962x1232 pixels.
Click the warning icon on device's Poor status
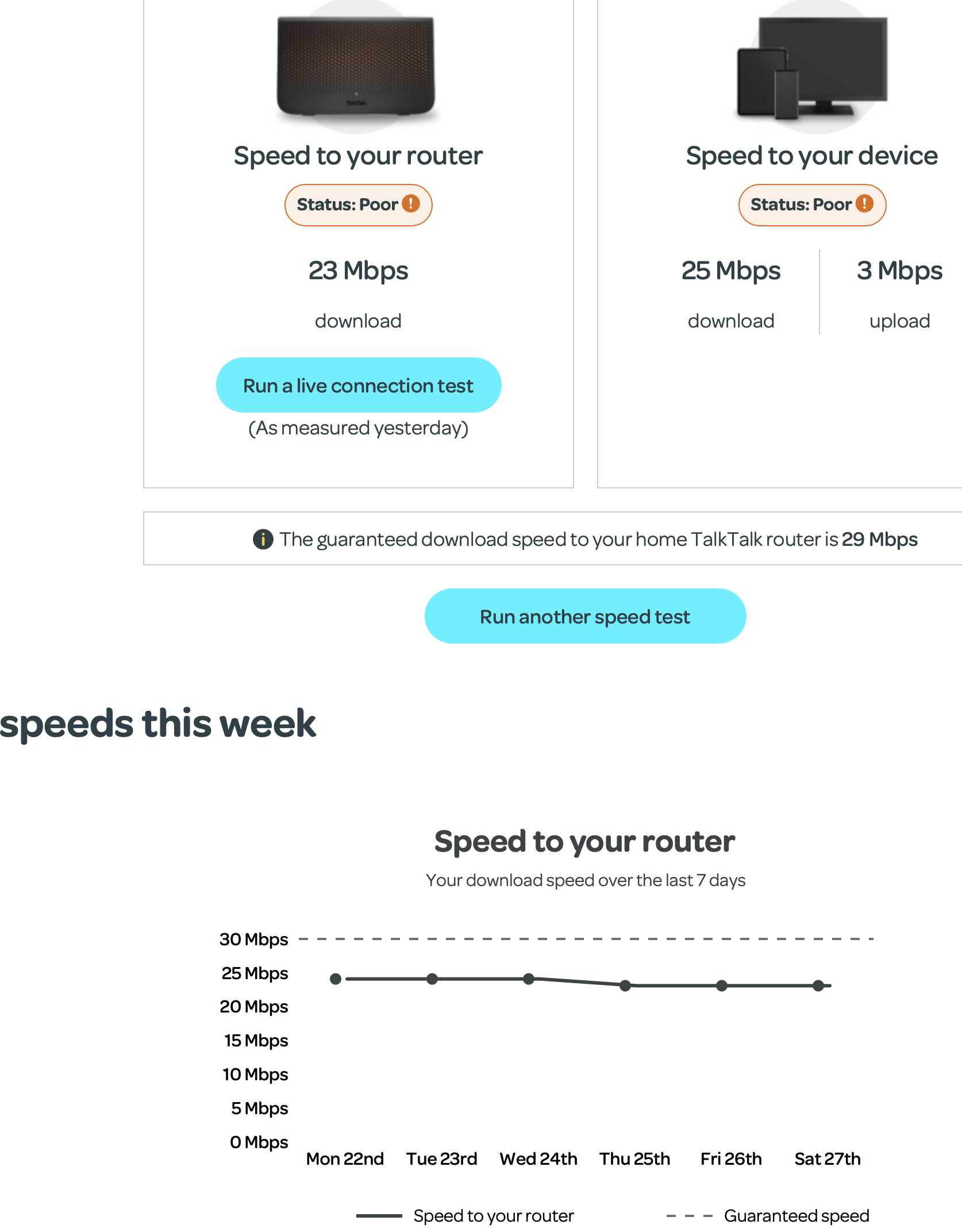864,204
